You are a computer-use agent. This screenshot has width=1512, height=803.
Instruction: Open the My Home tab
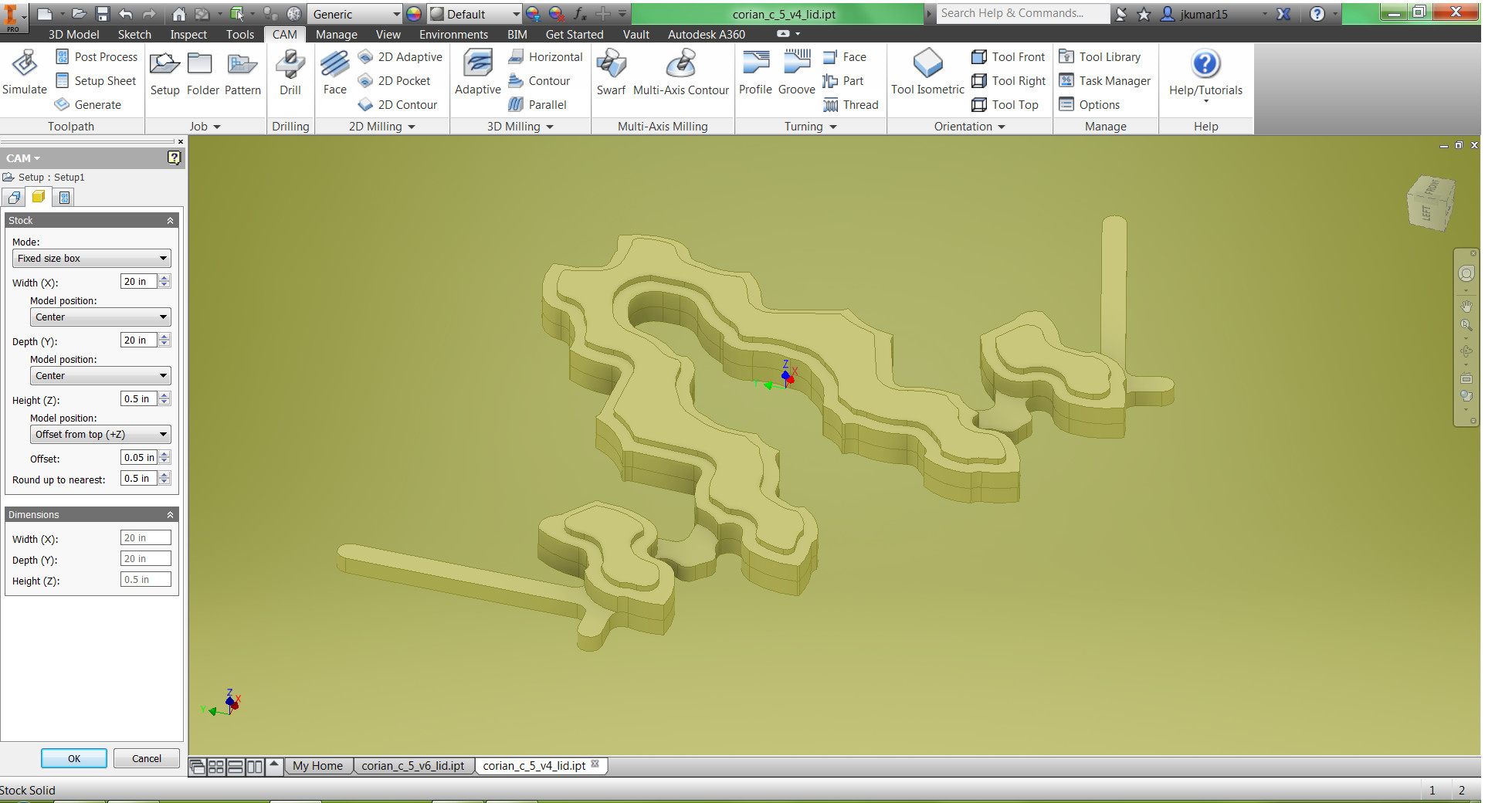tap(317, 766)
